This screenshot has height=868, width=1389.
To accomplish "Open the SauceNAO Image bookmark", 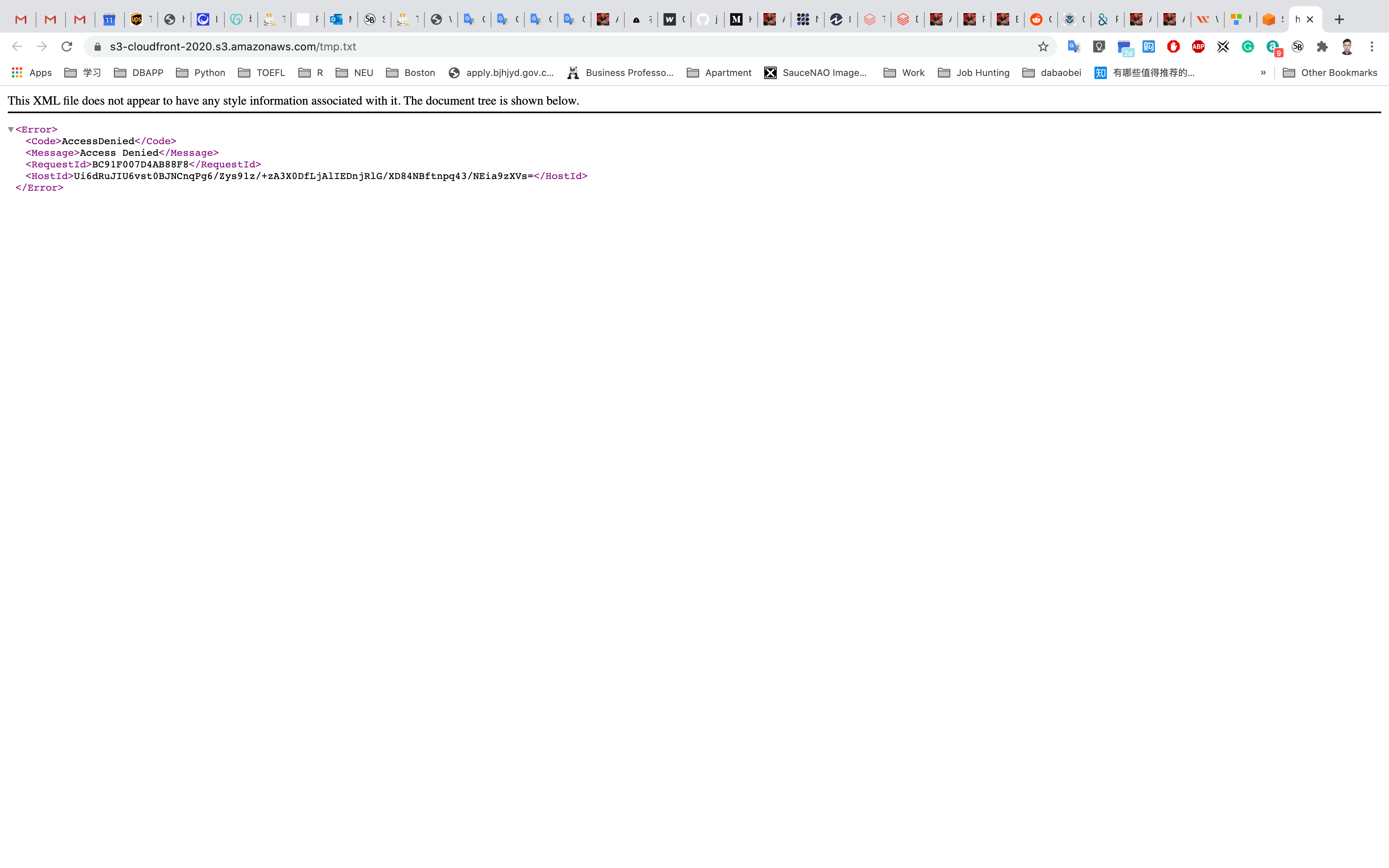I will click(x=815, y=73).
